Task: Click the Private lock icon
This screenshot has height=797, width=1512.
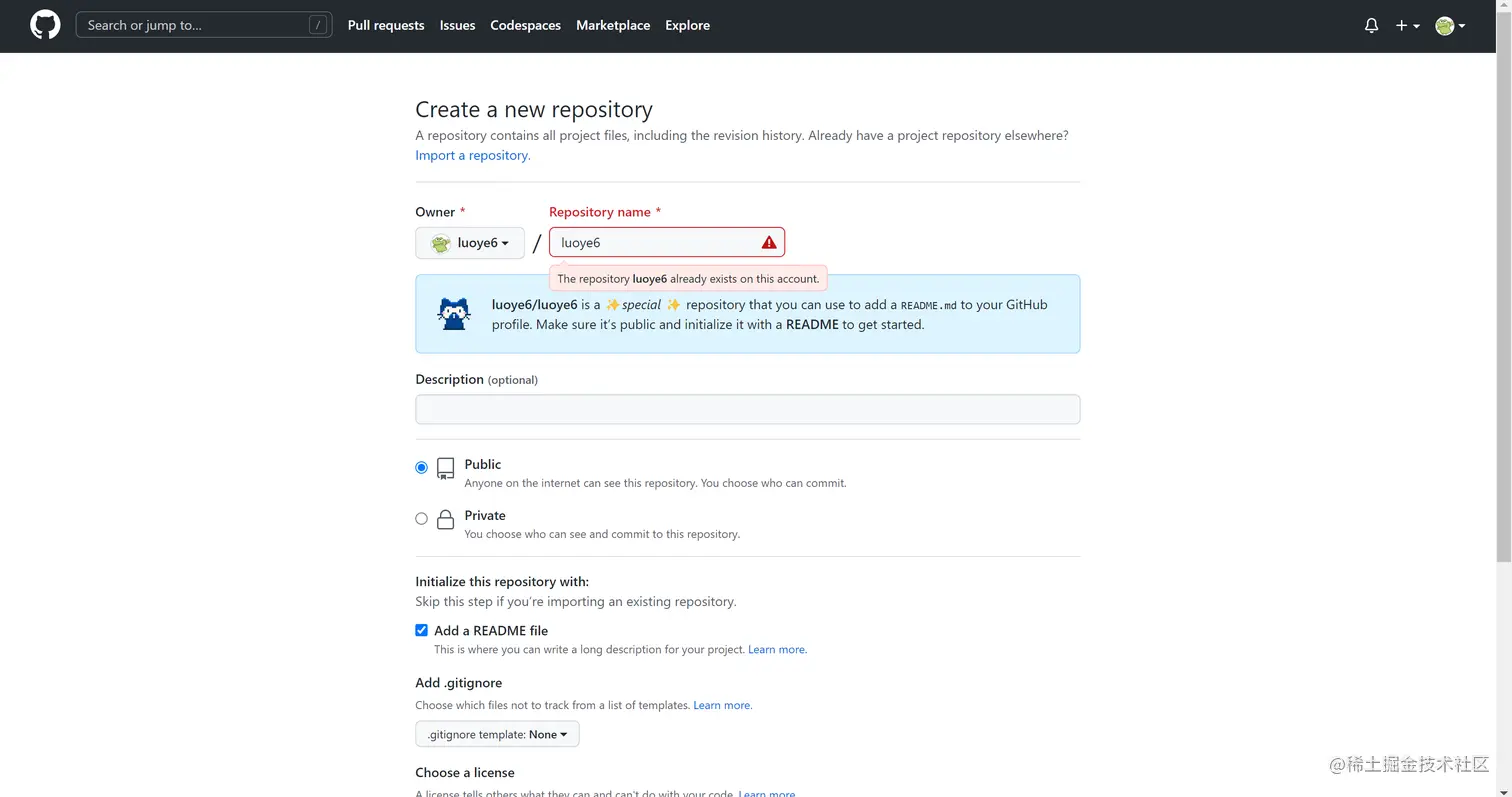Action: [x=446, y=519]
